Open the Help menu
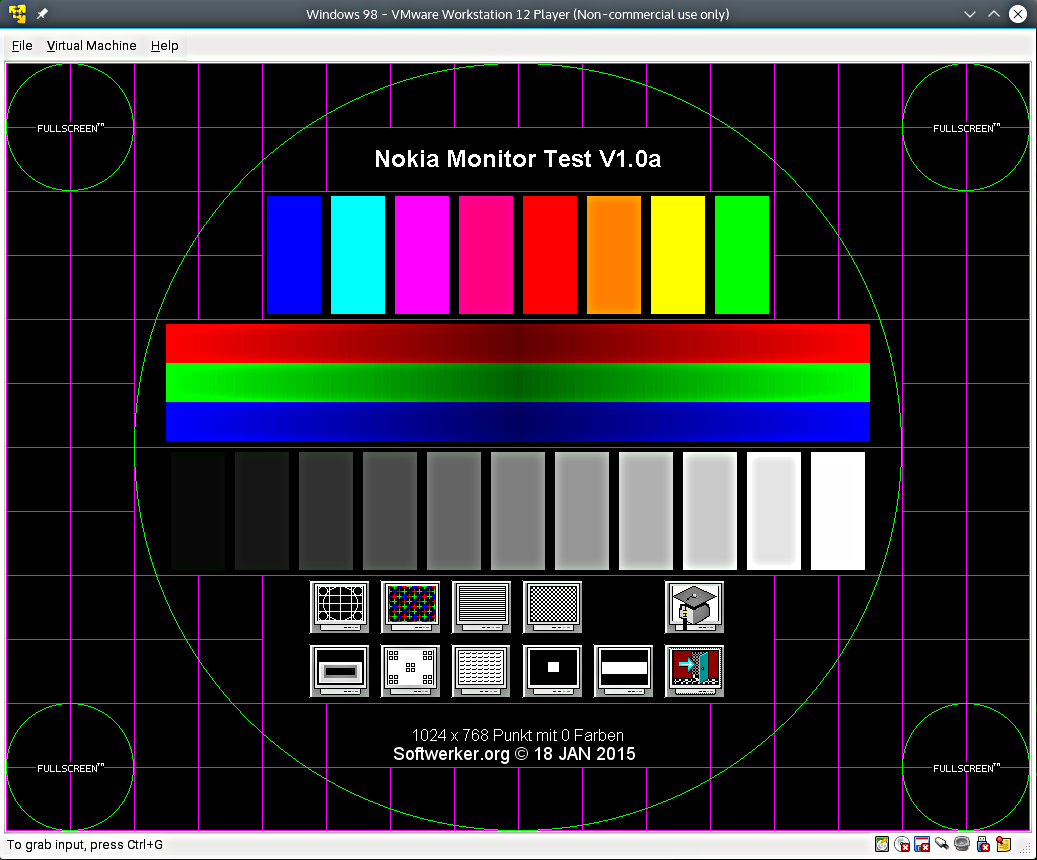Image resolution: width=1037 pixels, height=860 pixels. (x=165, y=46)
